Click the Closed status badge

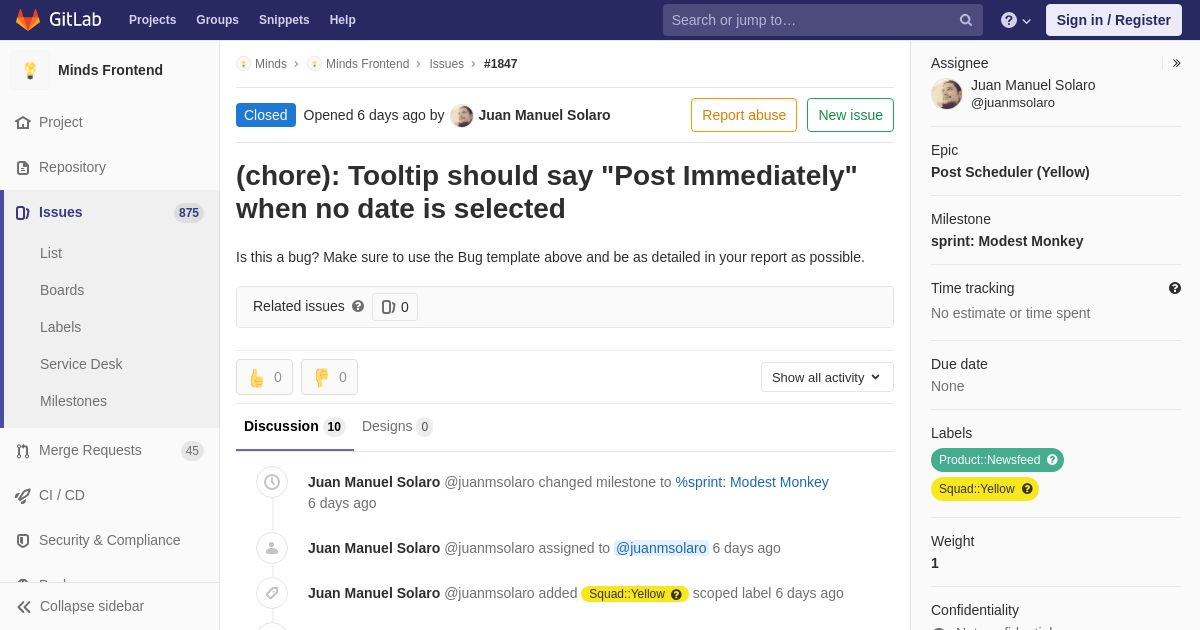(266, 115)
